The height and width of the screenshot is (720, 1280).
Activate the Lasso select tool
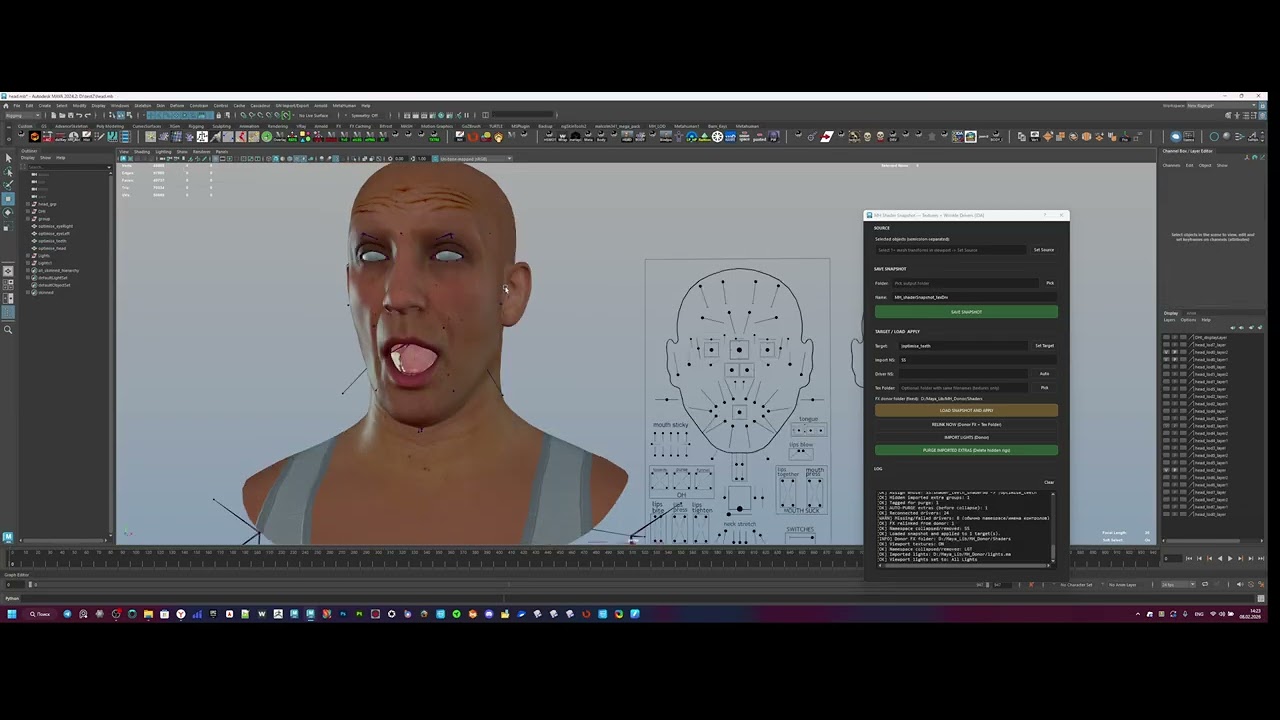(8, 172)
